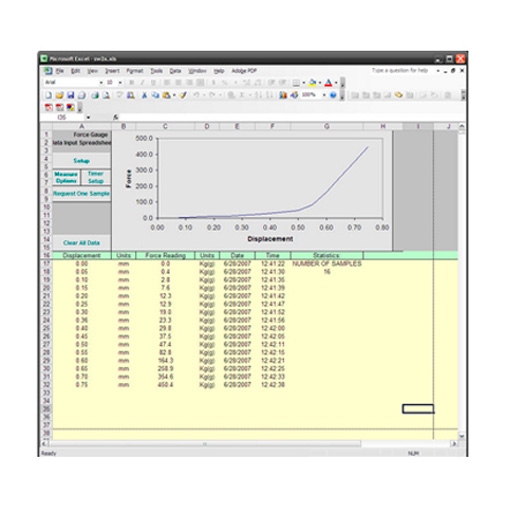Click the red Font Color A
This screenshot has width=510, height=510.
pos(328,82)
